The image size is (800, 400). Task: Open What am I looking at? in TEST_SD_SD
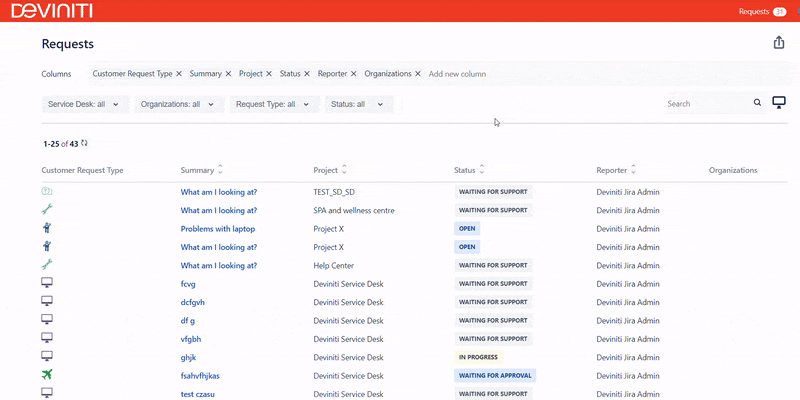pos(219,192)
